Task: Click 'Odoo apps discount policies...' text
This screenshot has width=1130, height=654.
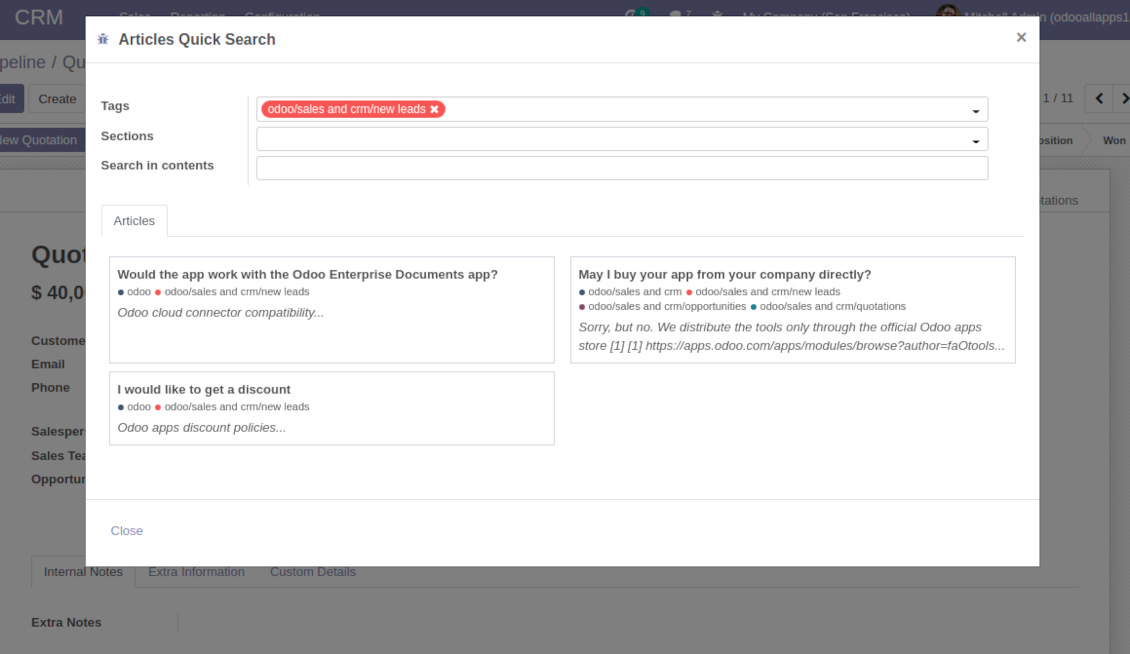Action: point(202,428)
